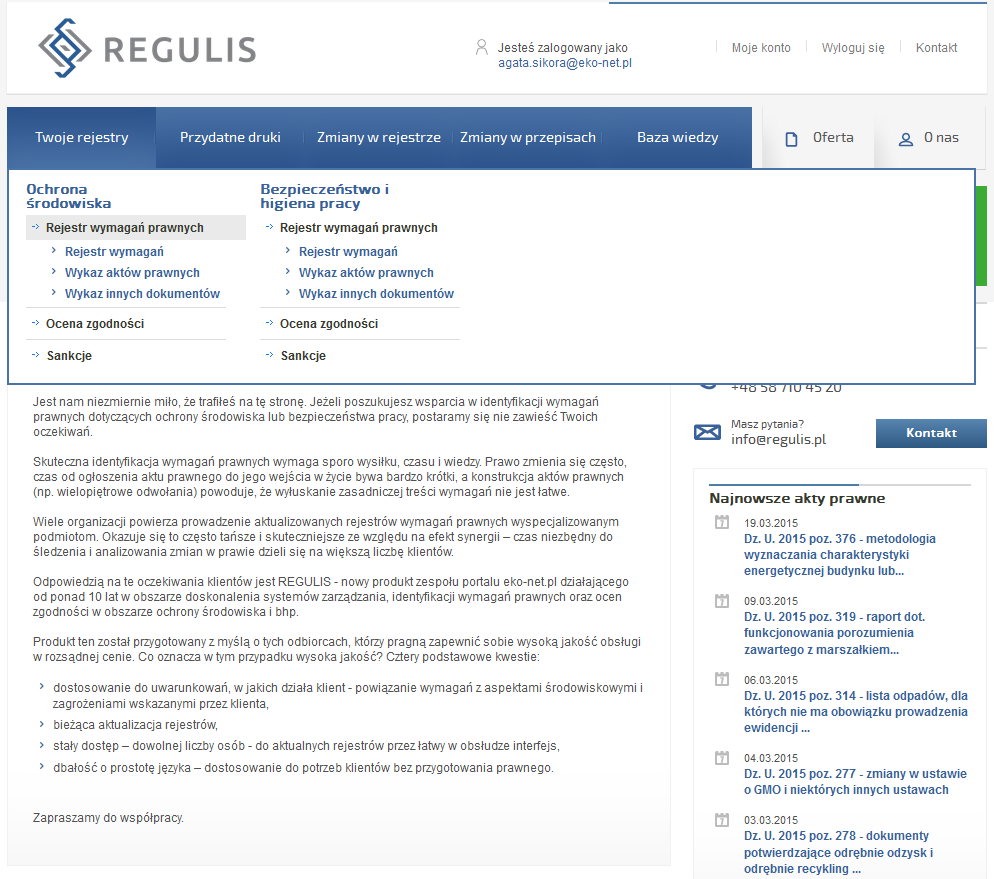994x879 pixels.
Task: Open Dz. U. 2015 poz. 376 article
Action: click(840, 555)
